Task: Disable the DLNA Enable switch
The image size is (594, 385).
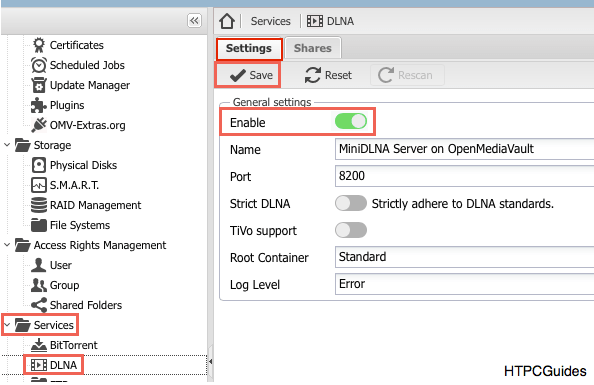Action: [351, 122]
